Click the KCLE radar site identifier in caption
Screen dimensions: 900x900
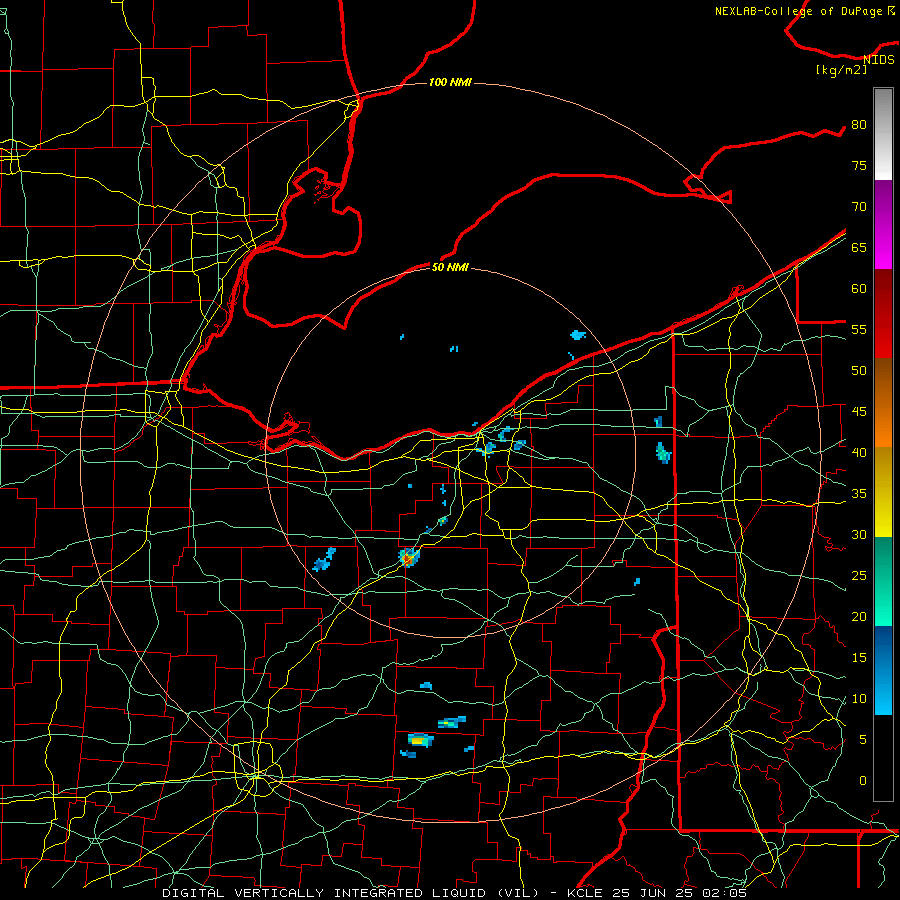coord(585,893)
